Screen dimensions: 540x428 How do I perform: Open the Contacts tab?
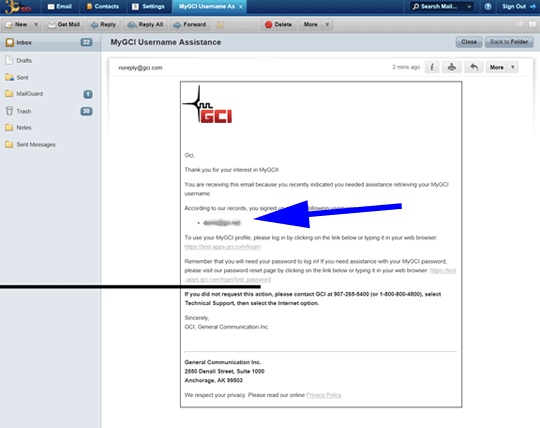click(x=102, y=7)
